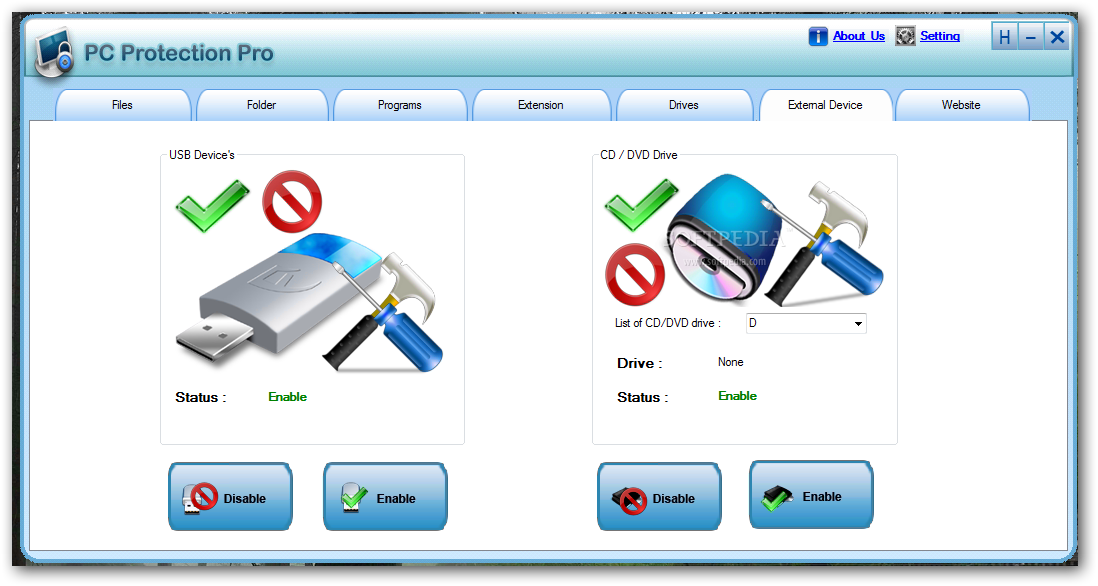Disable the CD/DVD drive
1098x586 pixels.
659,496
